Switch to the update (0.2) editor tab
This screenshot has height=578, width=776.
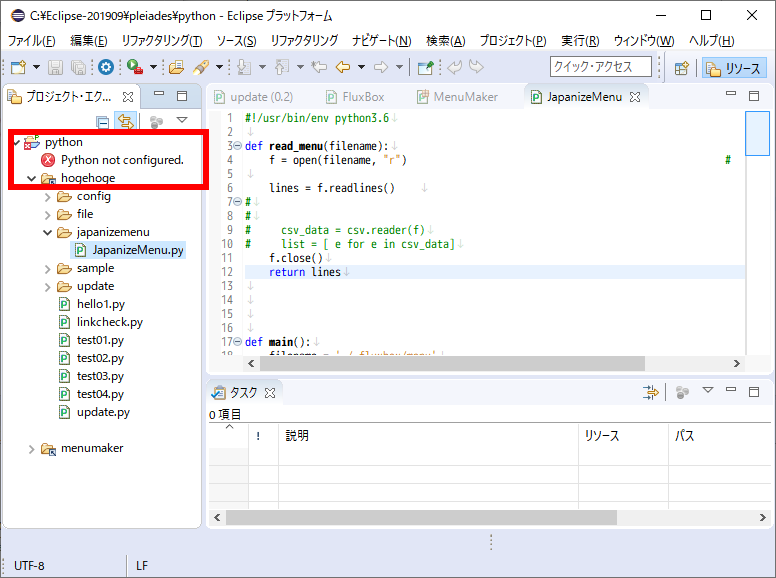pyautogui.click(x=253, y=97)
